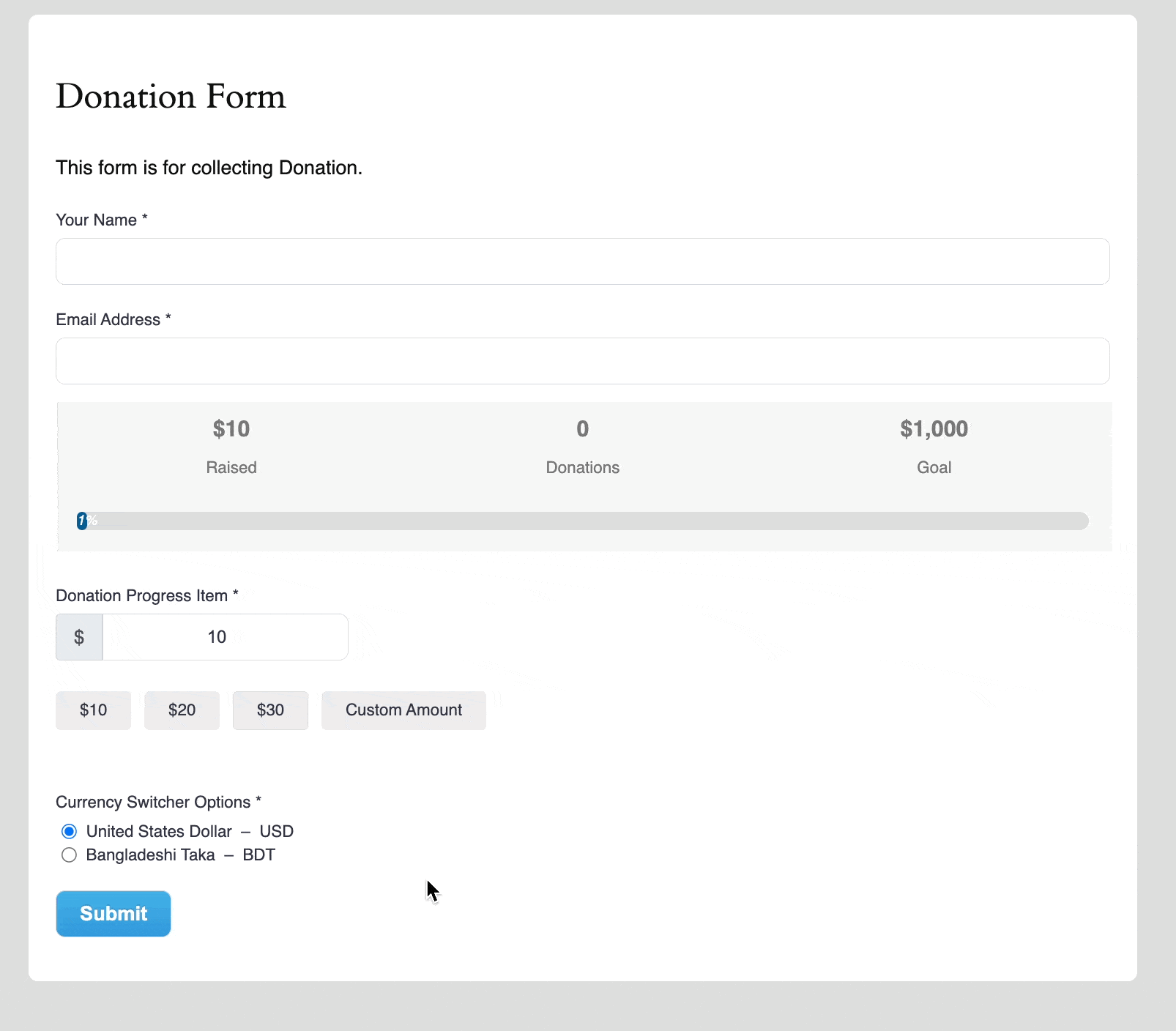
Task: Click the 1% progress indicator
Action: pyautogui.click(x=83, y=521)
